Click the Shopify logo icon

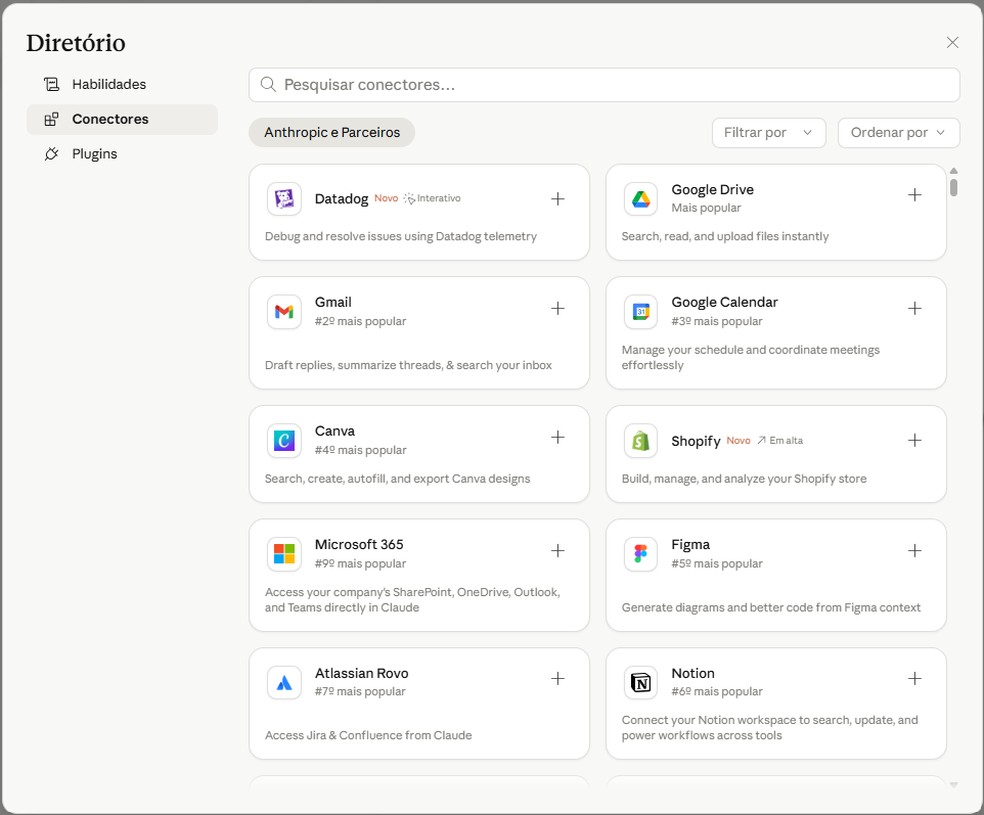tap(641, 440)
